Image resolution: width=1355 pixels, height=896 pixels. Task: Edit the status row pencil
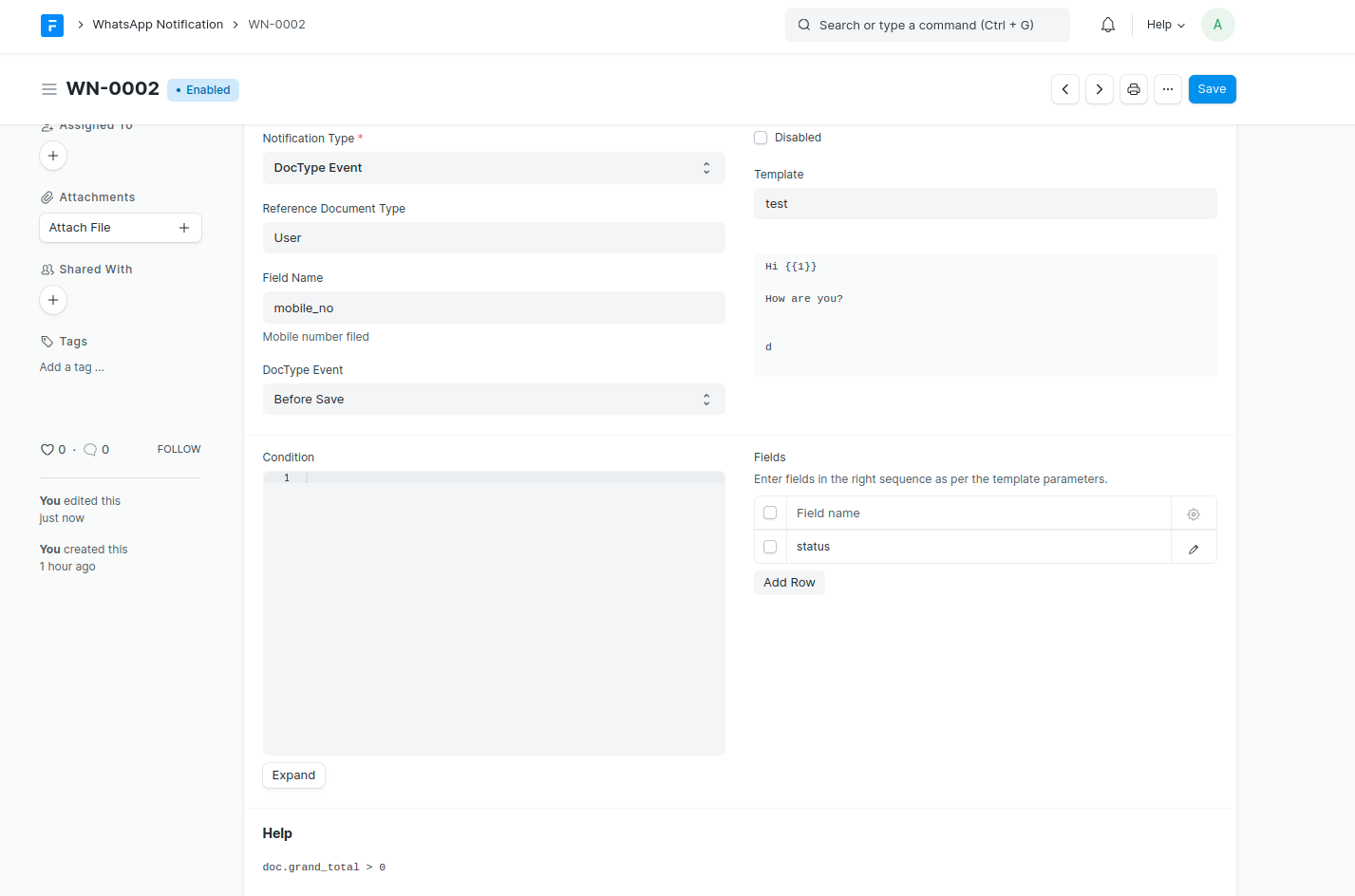1194,548
